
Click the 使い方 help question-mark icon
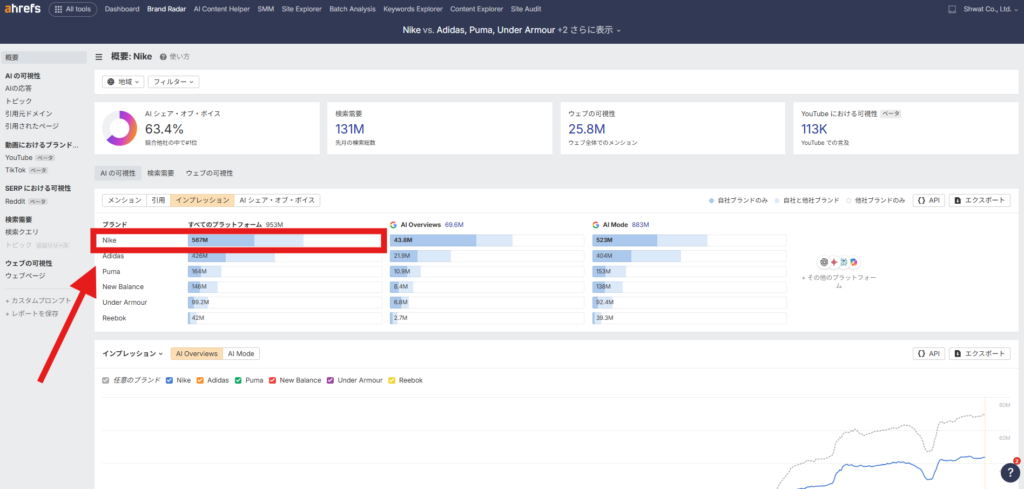click(163, 57)
